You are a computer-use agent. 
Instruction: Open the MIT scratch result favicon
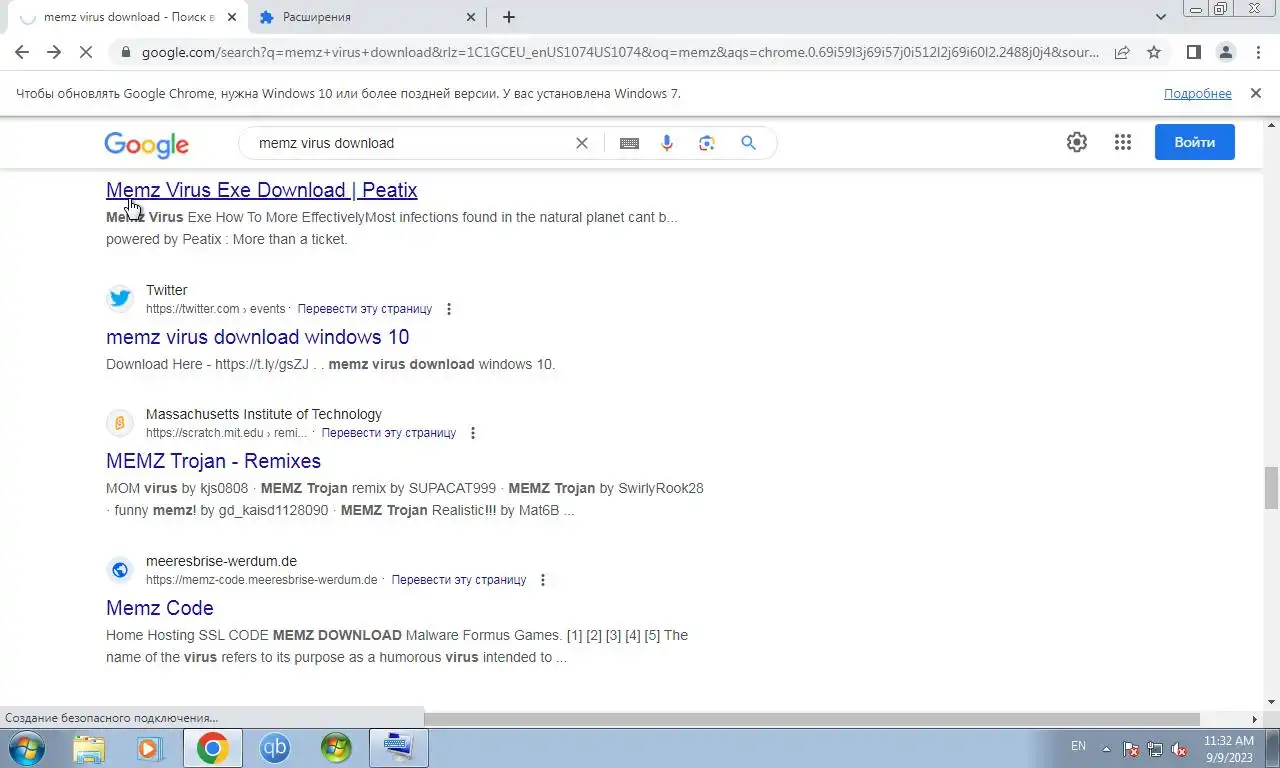pos(120,422)
